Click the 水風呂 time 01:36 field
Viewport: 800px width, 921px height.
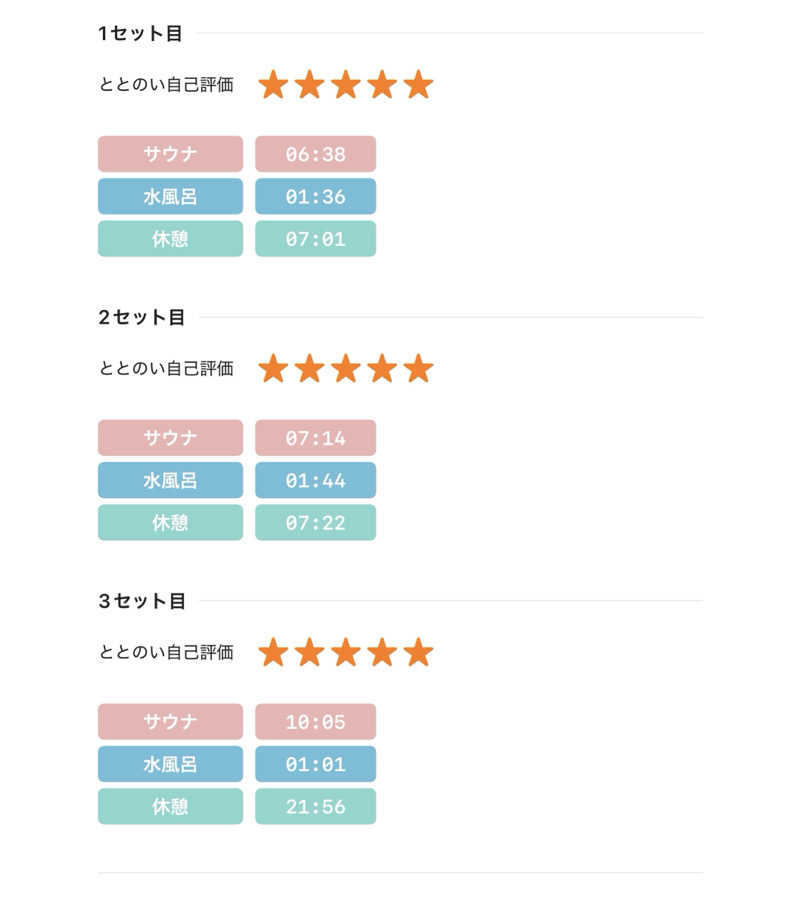(315, 197)
